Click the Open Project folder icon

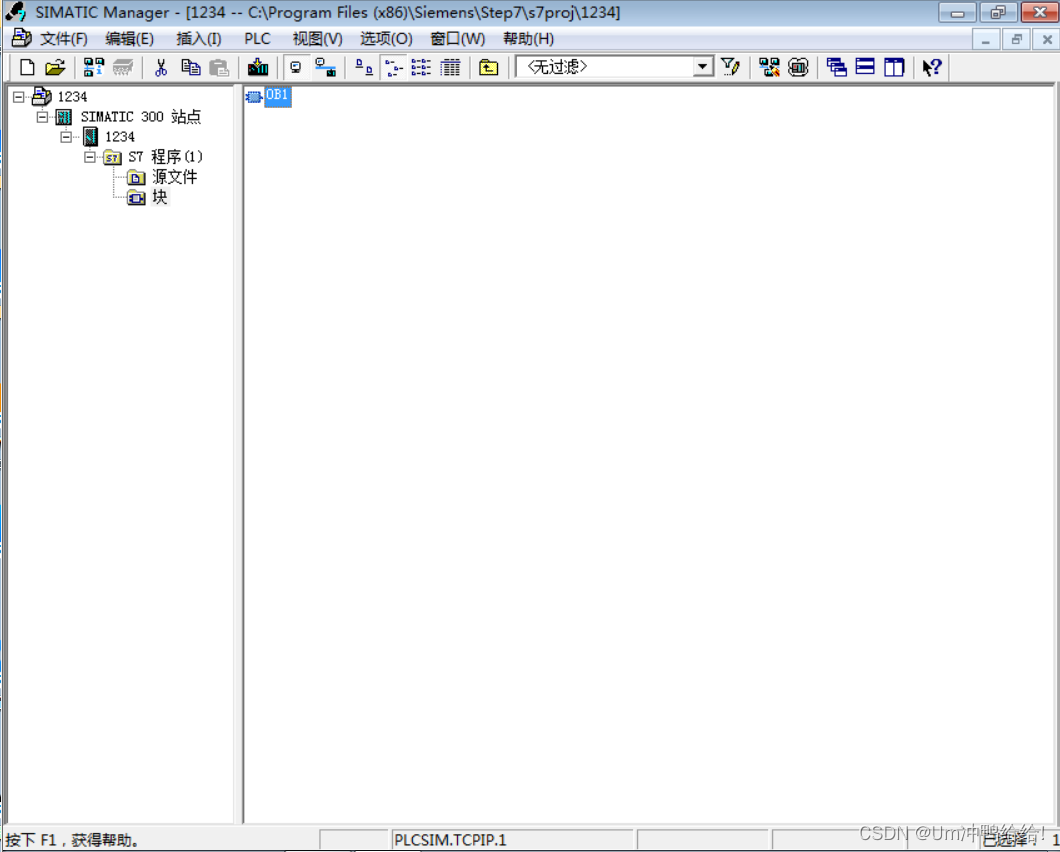(55, 67)
